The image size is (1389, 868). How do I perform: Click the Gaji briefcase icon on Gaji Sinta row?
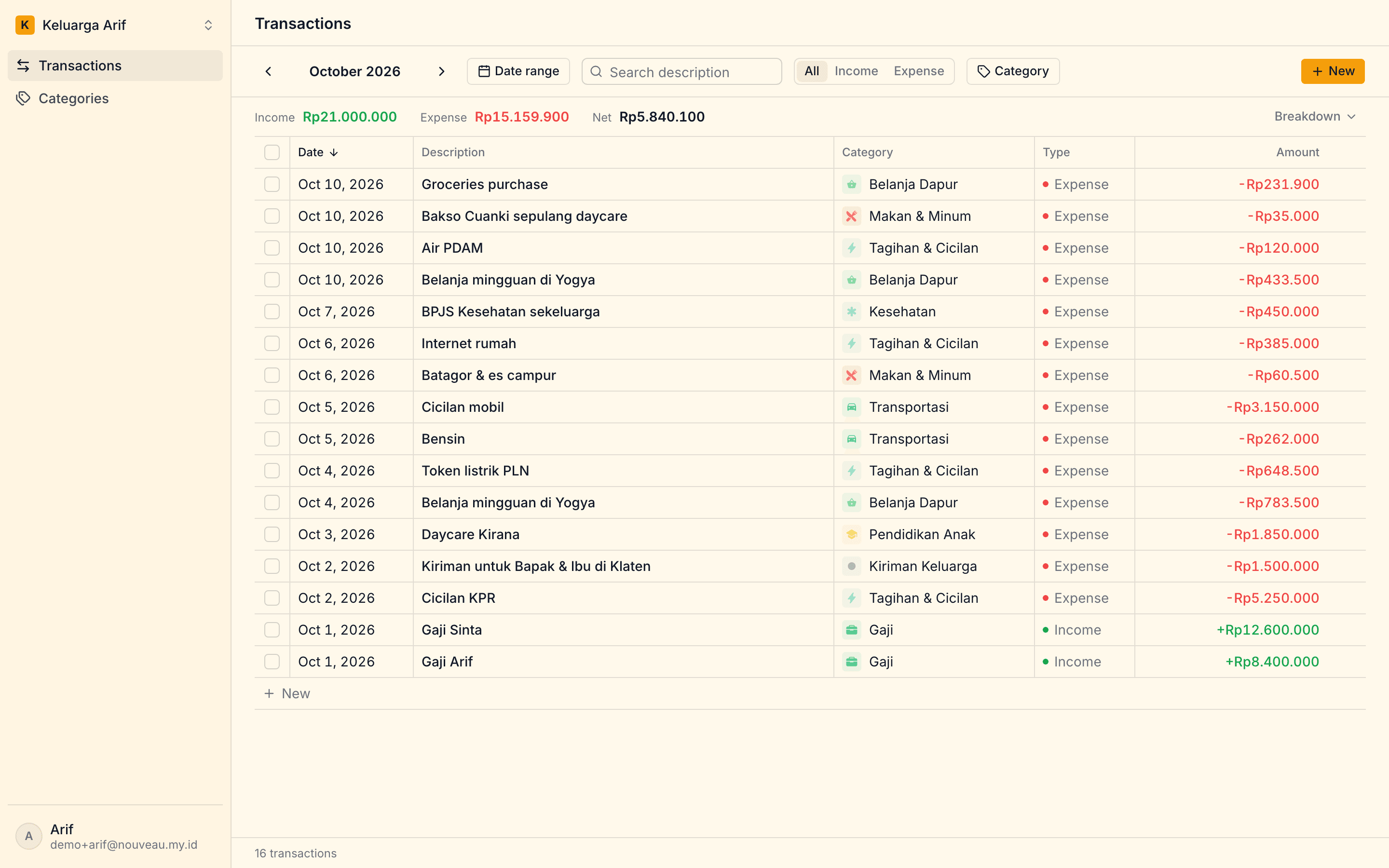tap(851, 630)
